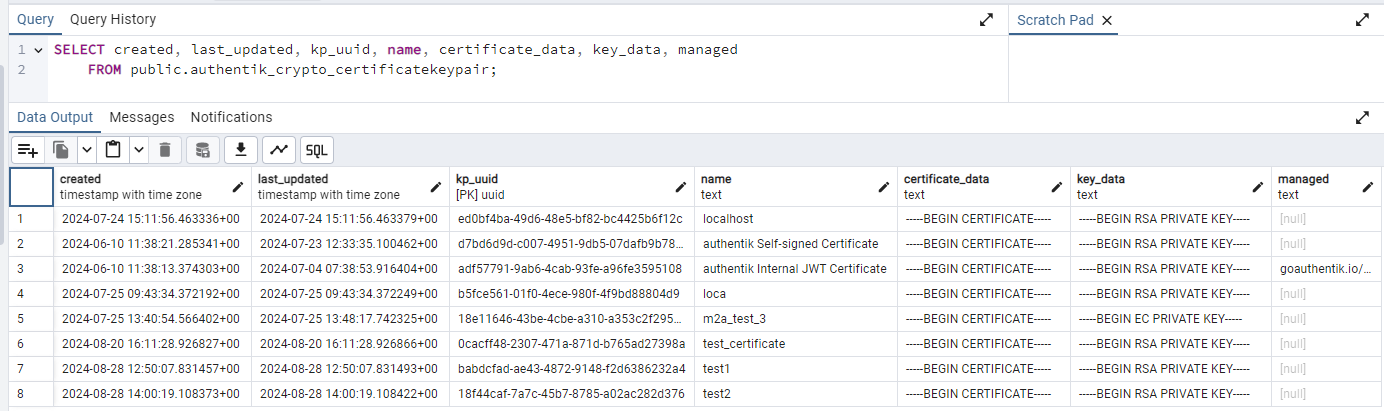Click uuid cell '0cacff48-2307-471a-871d-b765ad27398a'
Image resolution: width=1384 pixels, height=411 pixels.
click(572, 343)
